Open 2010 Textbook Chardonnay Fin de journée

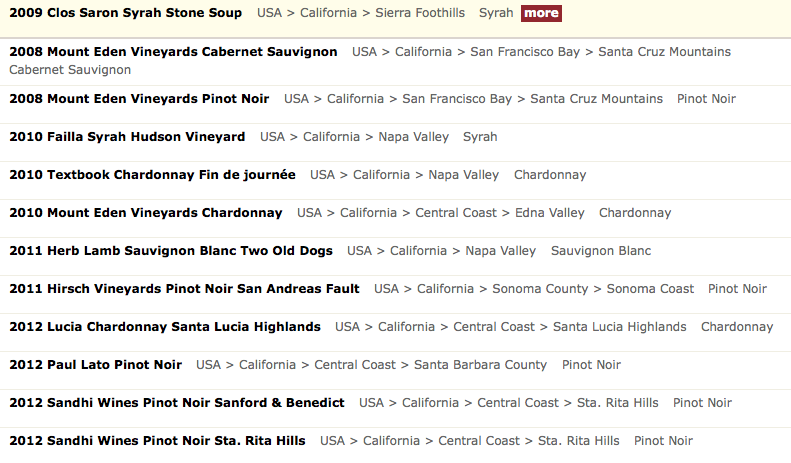[x=152, y=175]
